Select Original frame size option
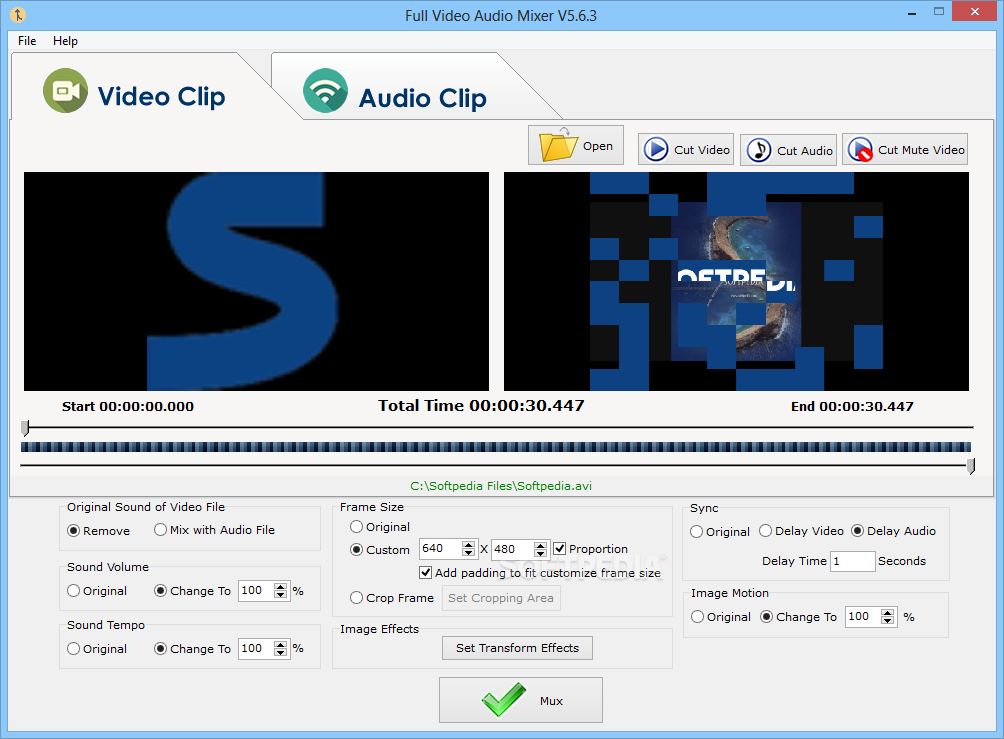Image resolution: width=1004 pixels, height=739 pixels. pos(380,526)
